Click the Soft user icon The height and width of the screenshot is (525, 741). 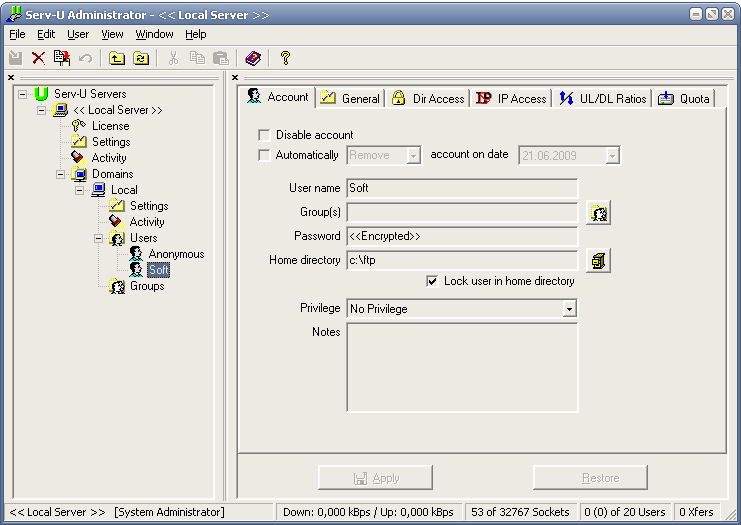coord(136,270)
